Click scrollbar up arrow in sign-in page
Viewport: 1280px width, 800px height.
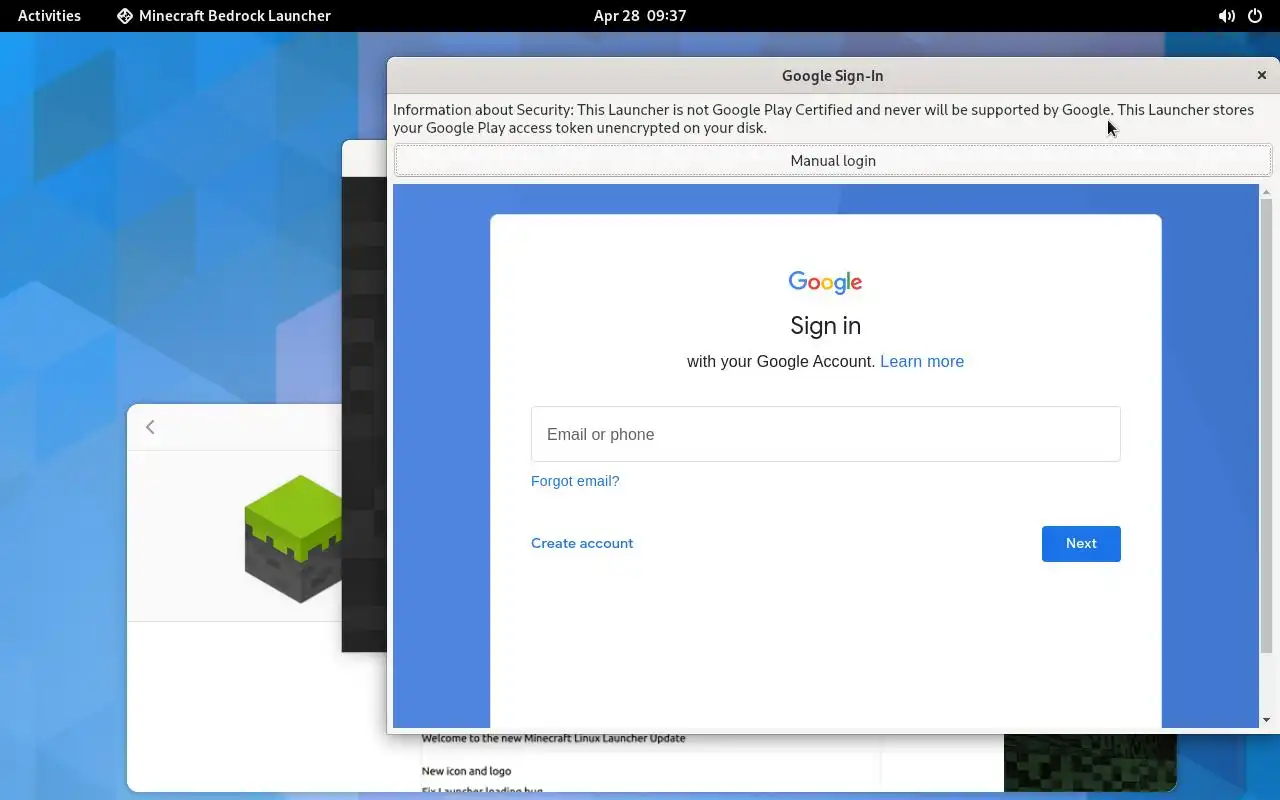point(1266,191)
